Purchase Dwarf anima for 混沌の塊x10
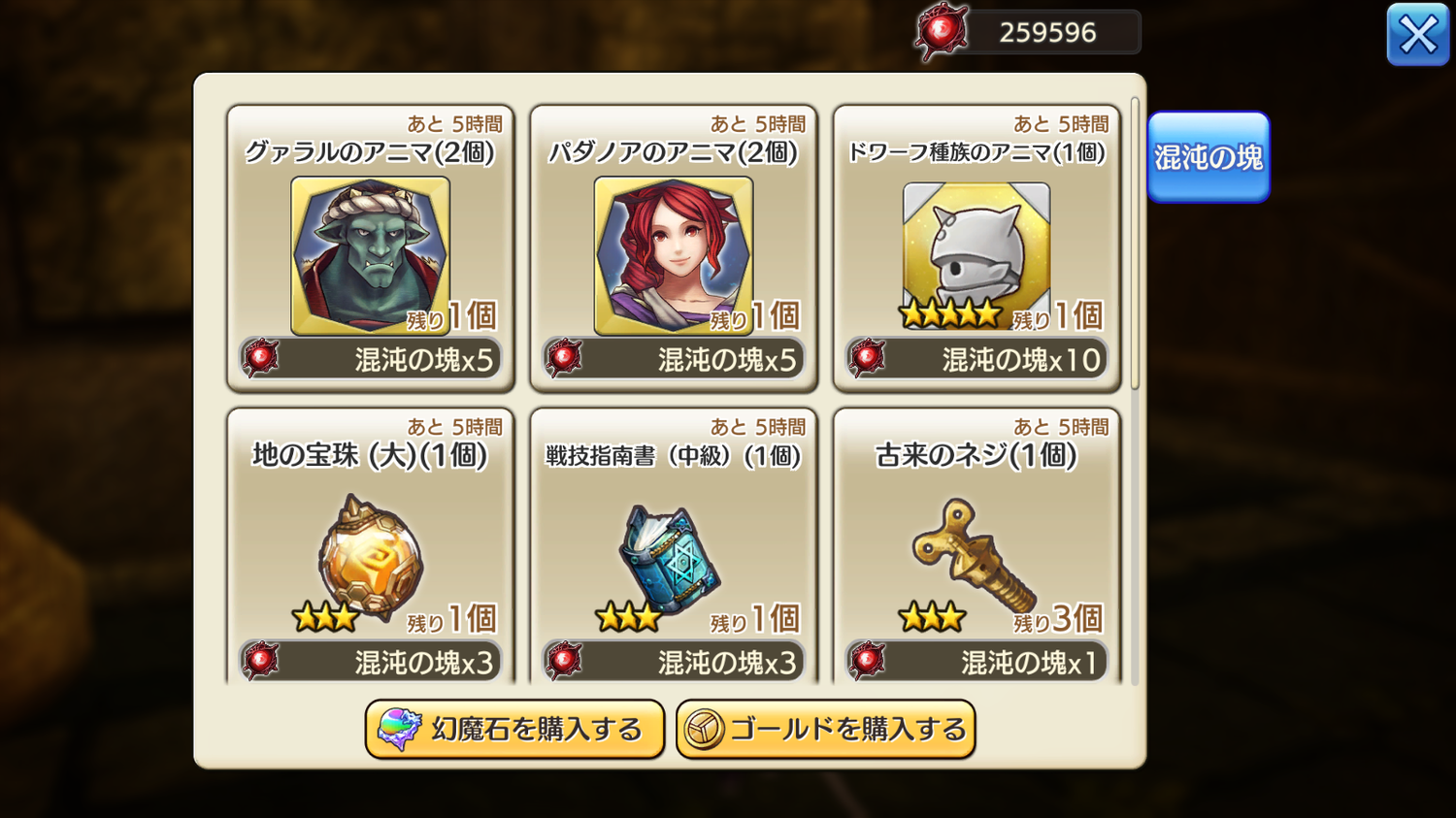 click(x=976, y=359)
